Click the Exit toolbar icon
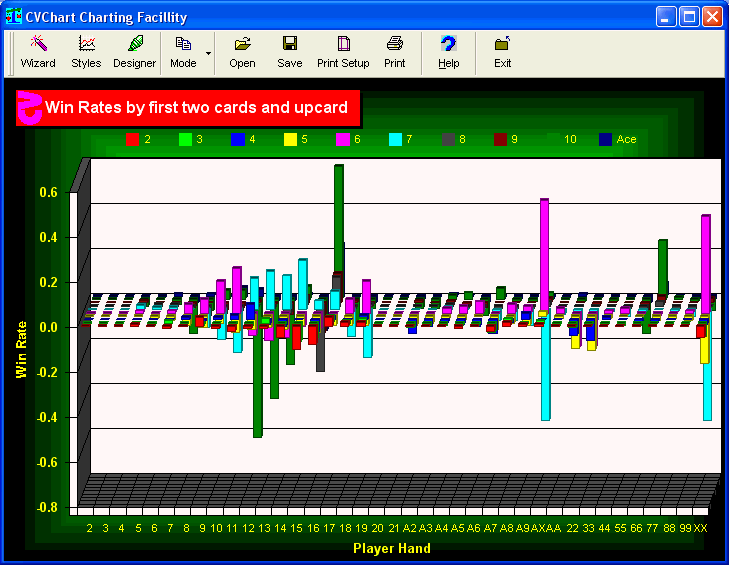The image size is (729, 565). (x=502, y=52)
